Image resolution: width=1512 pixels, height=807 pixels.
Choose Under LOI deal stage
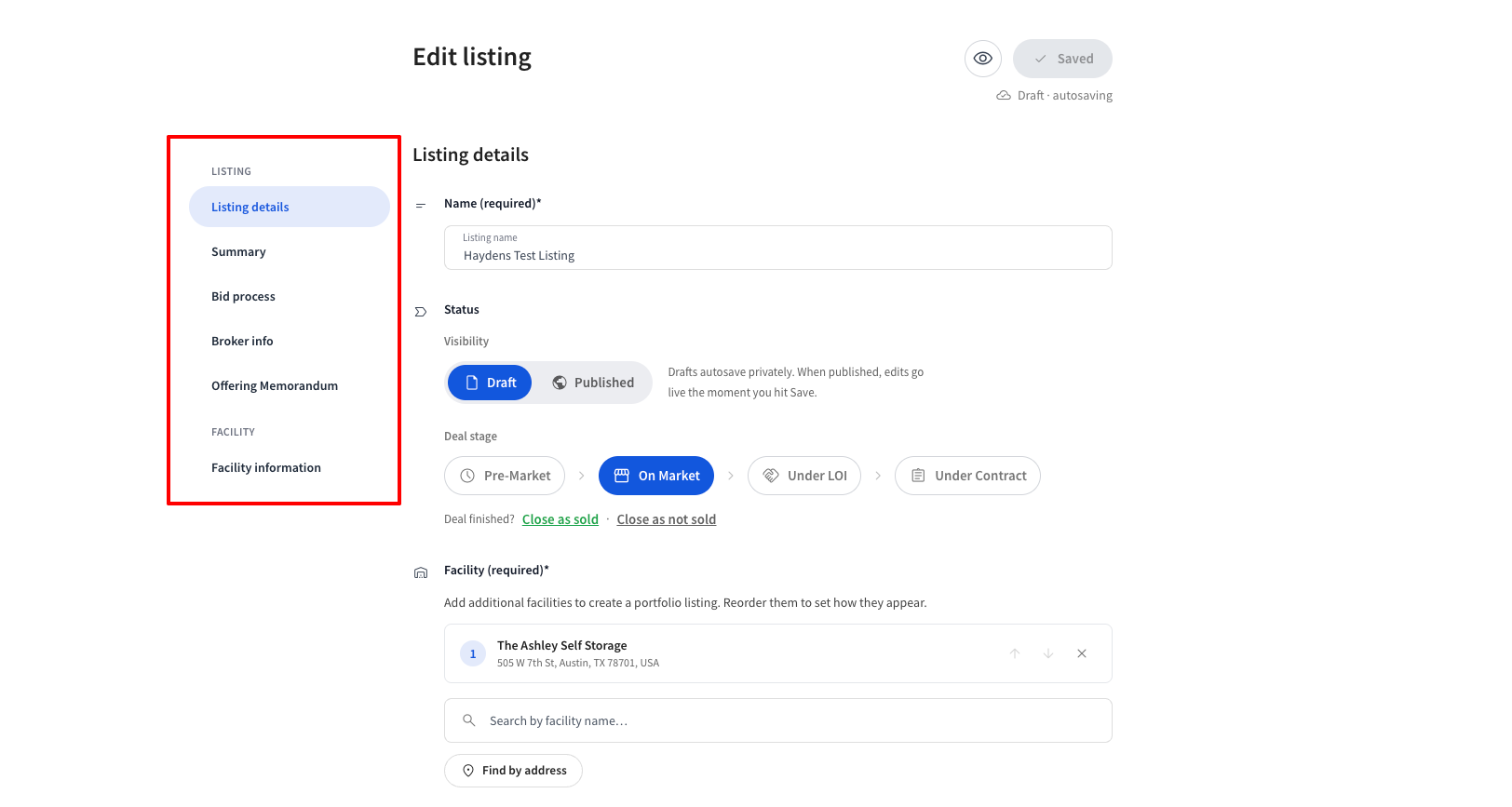tap(804, 476)
